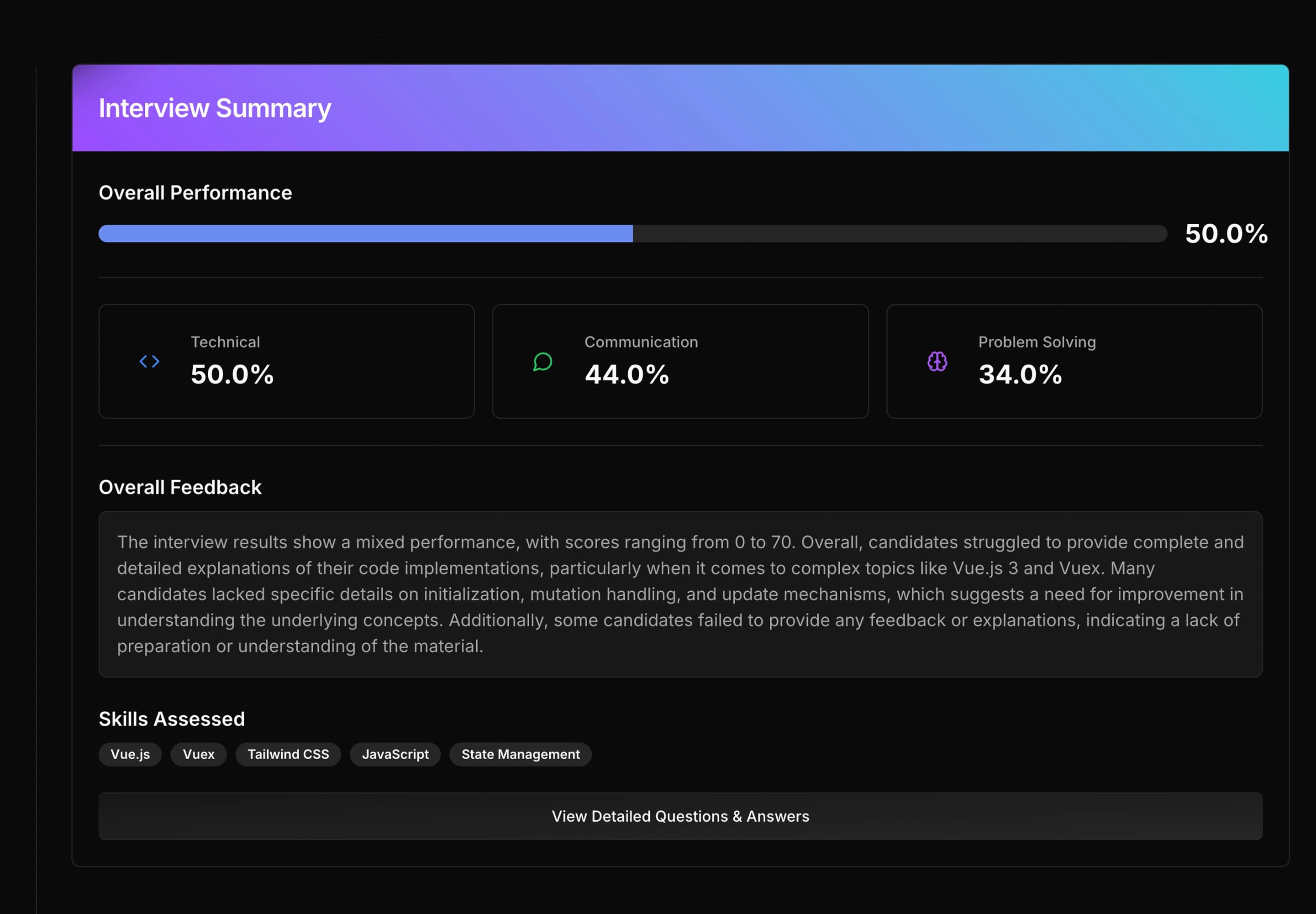Click the Communication speech bubble icon
Screen dimensions: 1316x914
click(542, 362)
